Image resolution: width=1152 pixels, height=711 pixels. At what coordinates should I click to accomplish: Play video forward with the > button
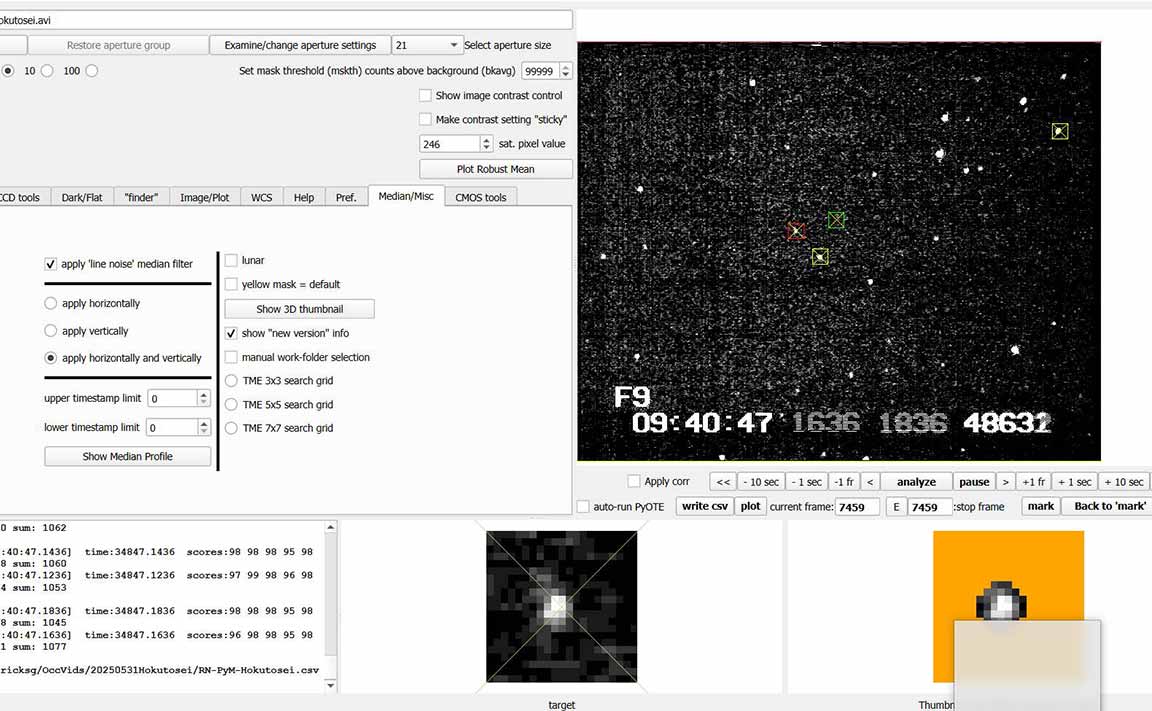pyautogui.click(x=1006, y=482)
